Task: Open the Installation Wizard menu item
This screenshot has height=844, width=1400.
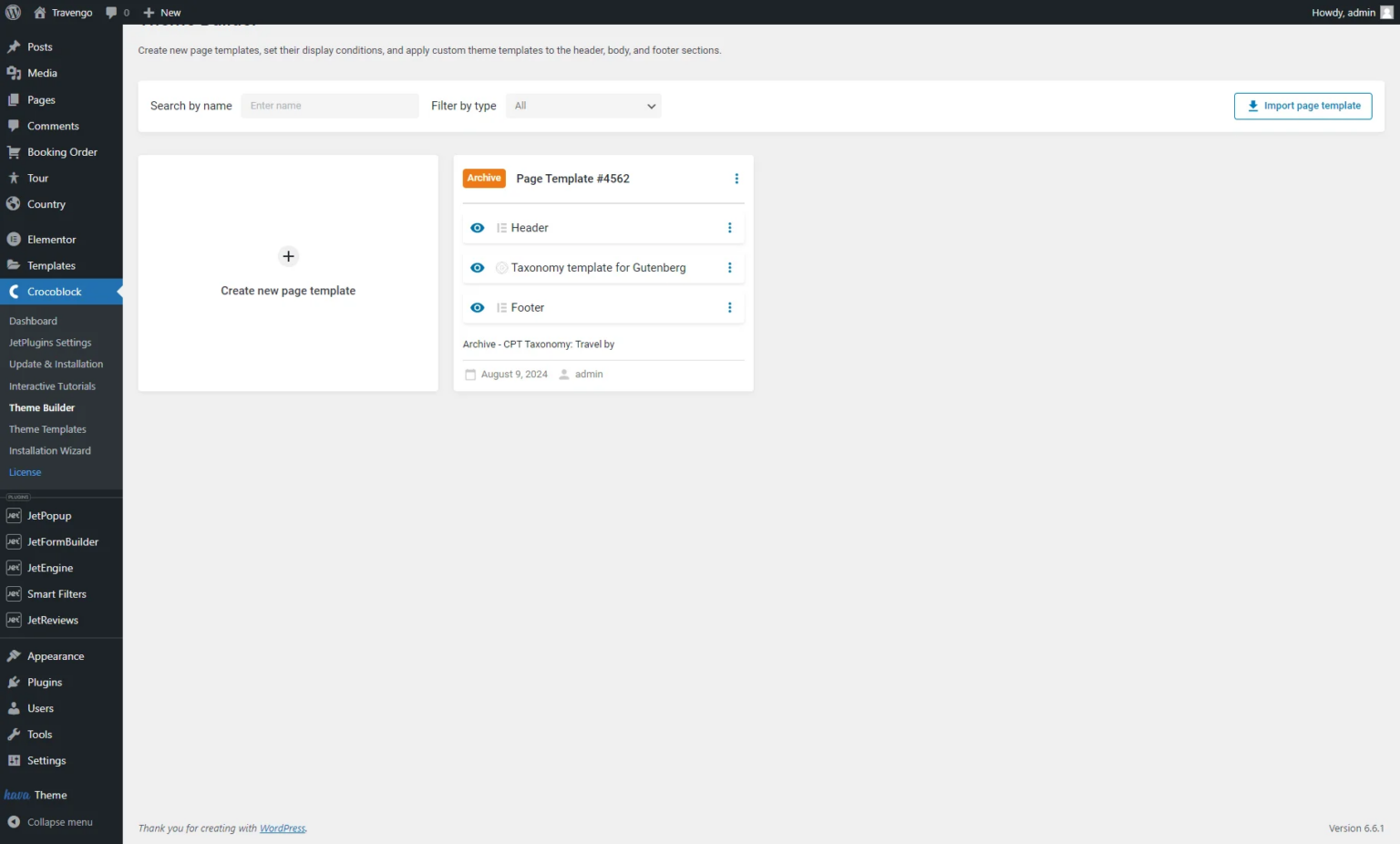Action: tap(50, 450)
